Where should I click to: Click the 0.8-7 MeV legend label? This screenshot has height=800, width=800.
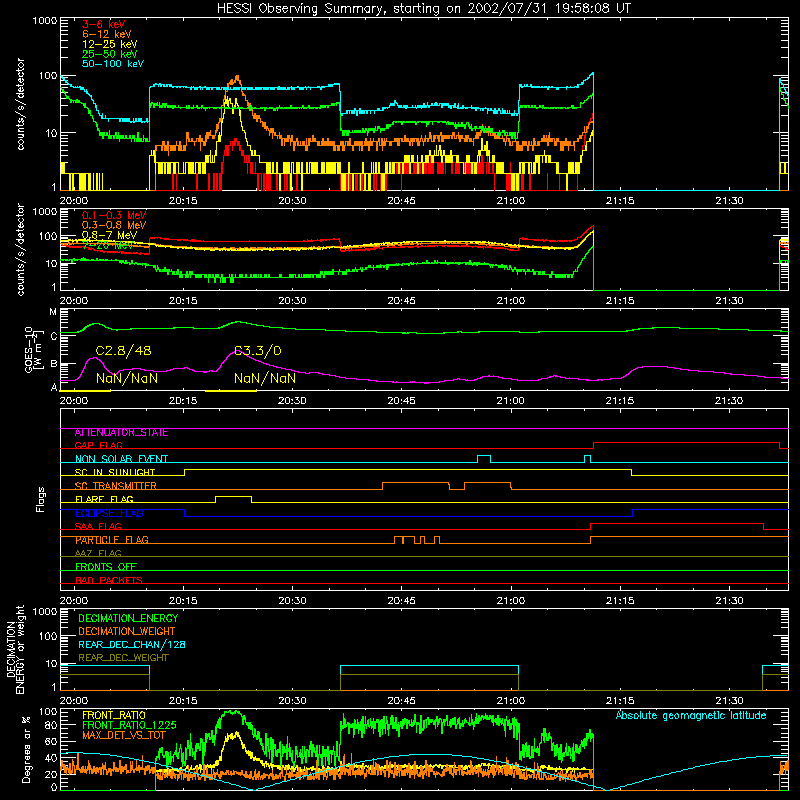[x=109, y=235]
